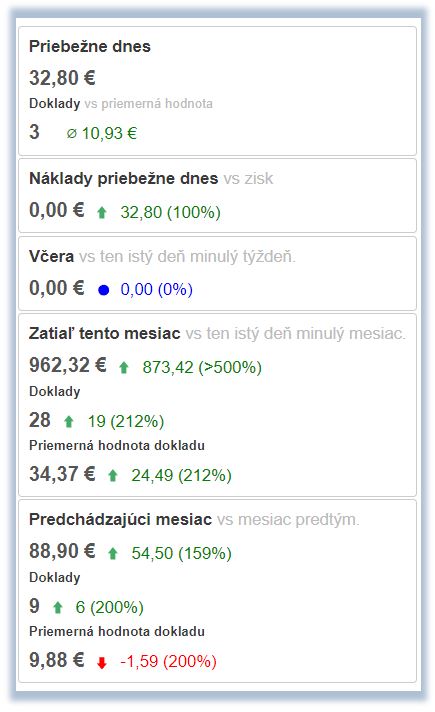
Task: Click green arrow next to 54,50 (159%)
Action: pos(113,554)
